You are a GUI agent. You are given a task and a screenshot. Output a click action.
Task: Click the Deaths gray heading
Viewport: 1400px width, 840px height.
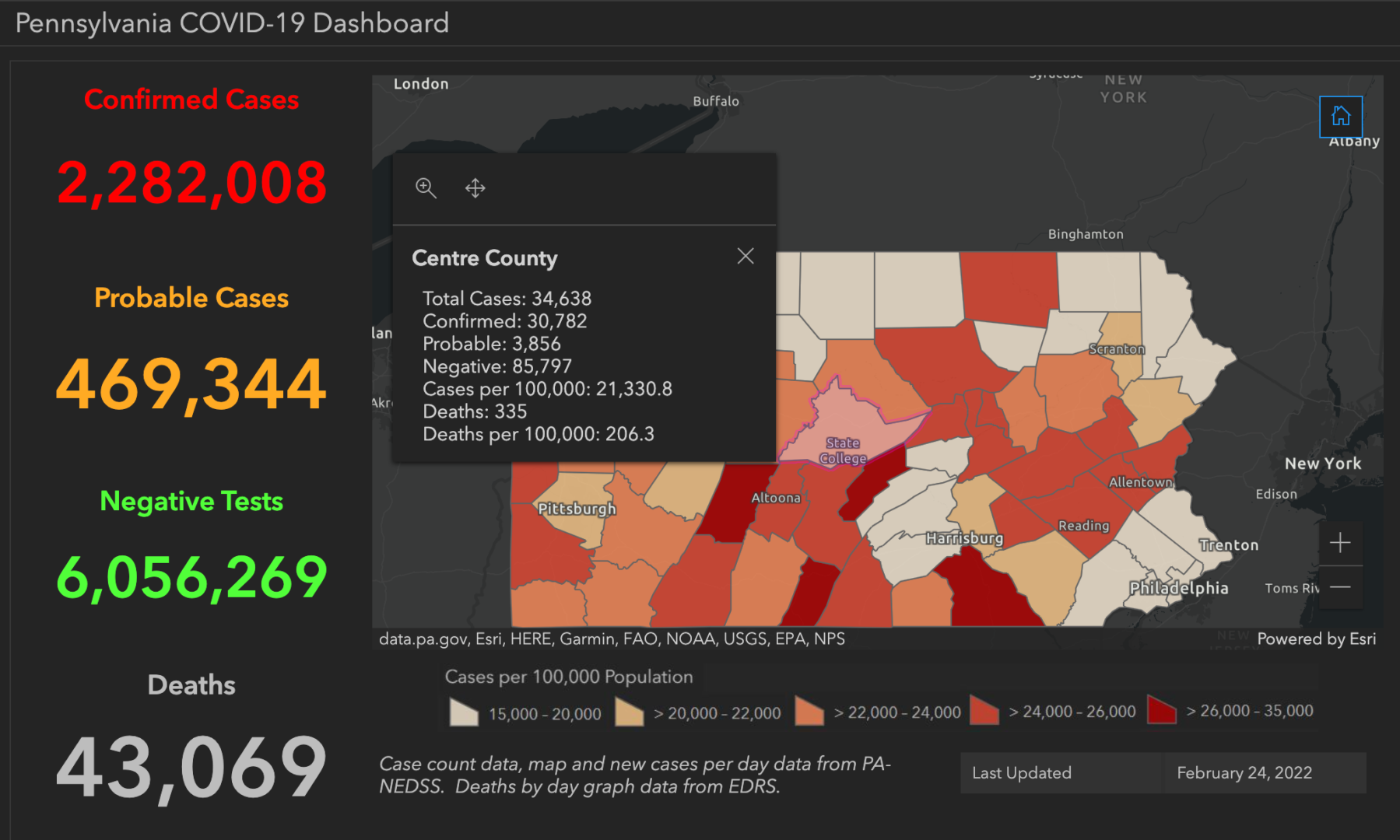[x=191, y=685]
